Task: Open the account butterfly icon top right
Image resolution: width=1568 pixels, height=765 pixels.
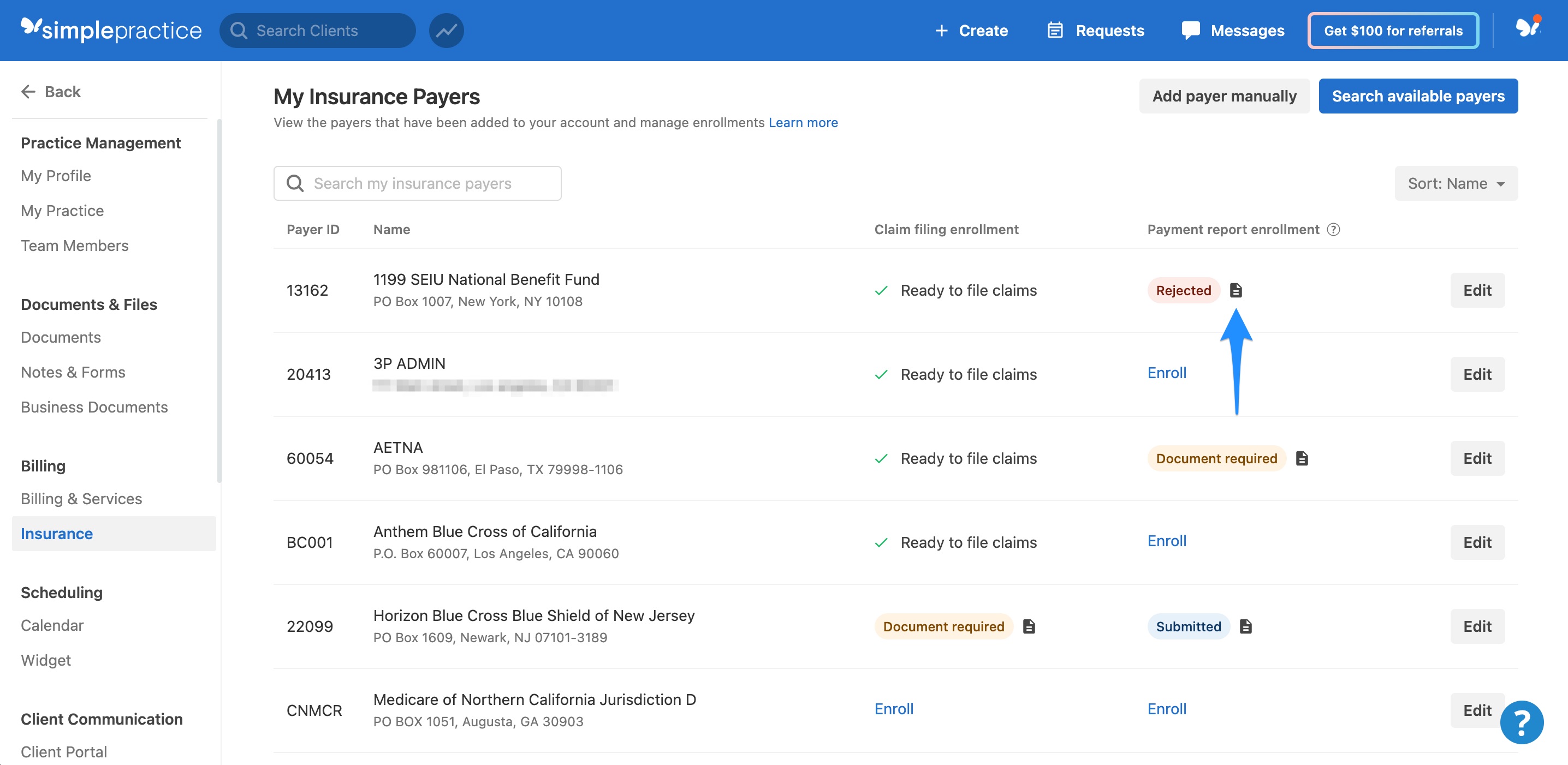Action: click(1527, 28)
